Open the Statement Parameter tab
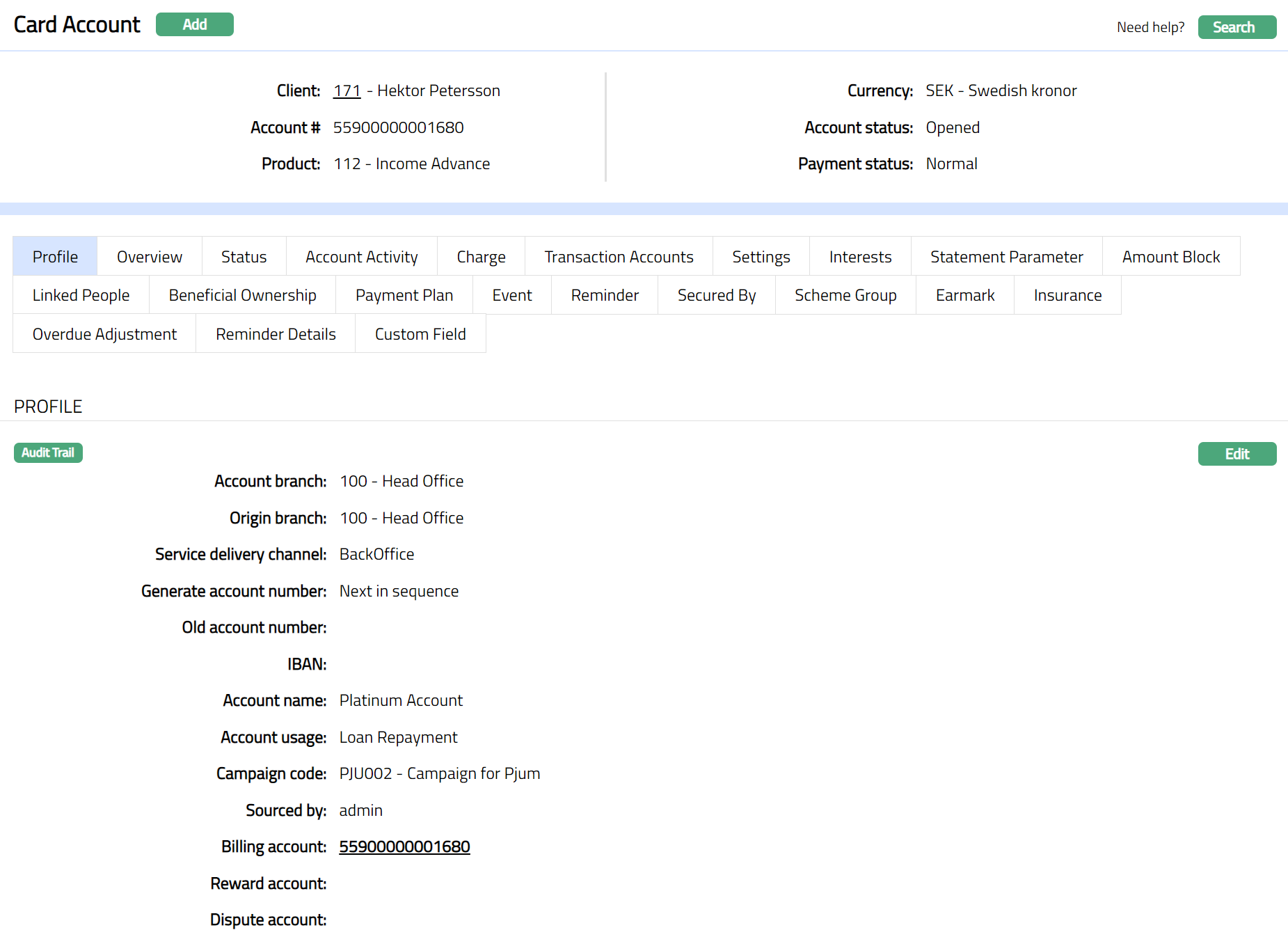This screenshot has height=946, width=1288. (x=1006, y=257)
